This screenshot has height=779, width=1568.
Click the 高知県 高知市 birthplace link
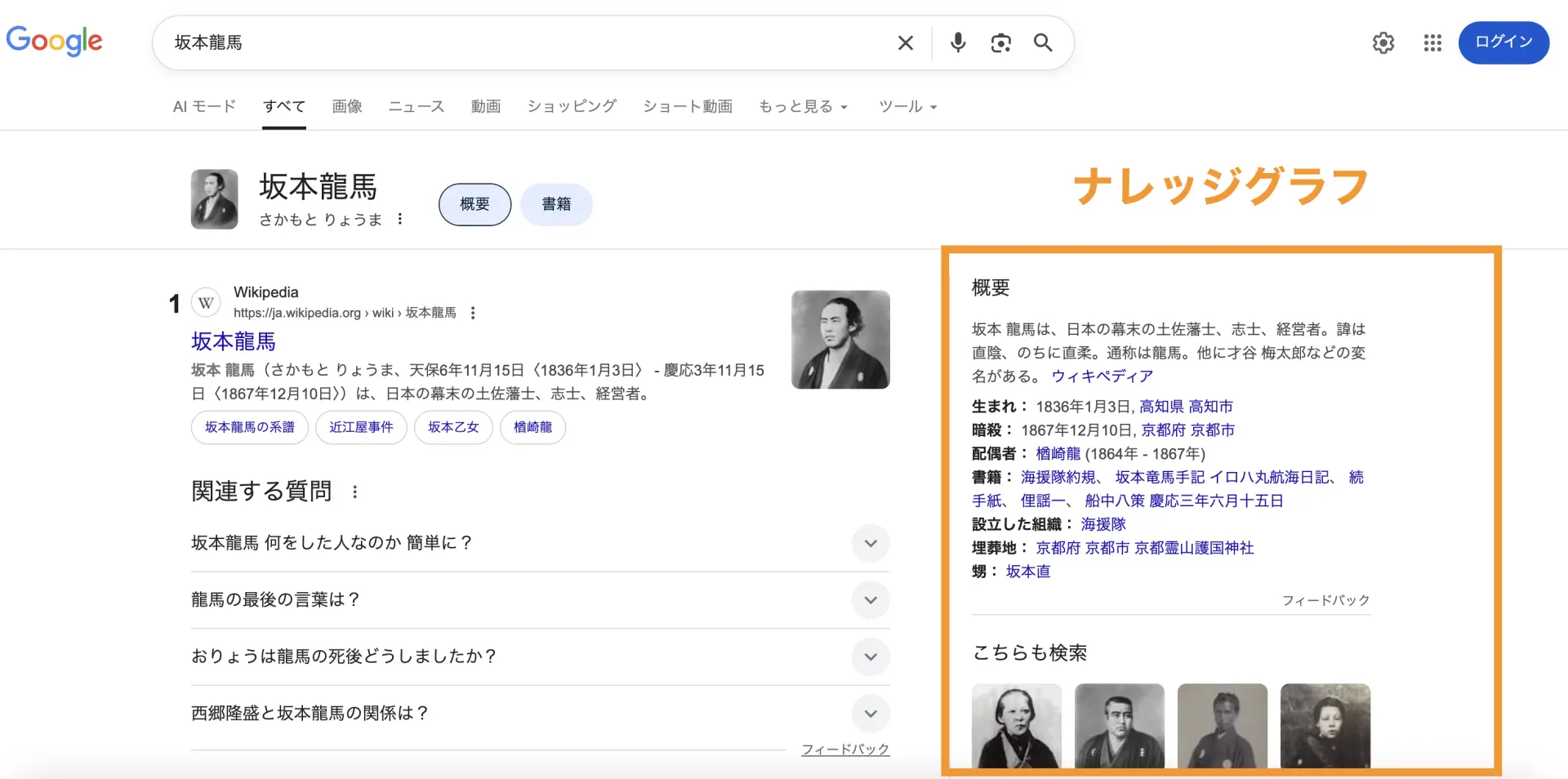[x=1186, y=407]
